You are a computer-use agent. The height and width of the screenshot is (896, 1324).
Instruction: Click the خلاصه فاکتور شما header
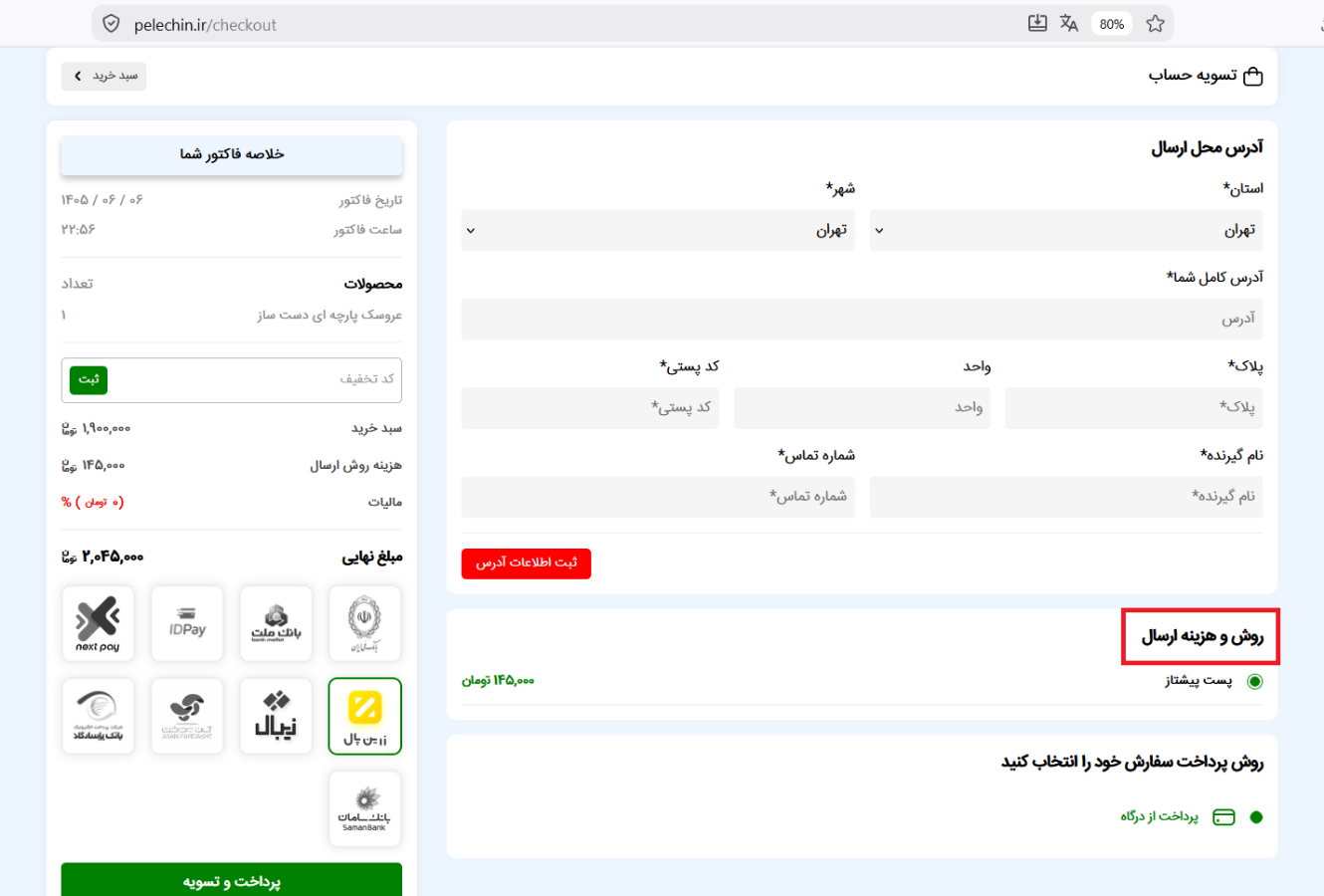click(232, 154)
